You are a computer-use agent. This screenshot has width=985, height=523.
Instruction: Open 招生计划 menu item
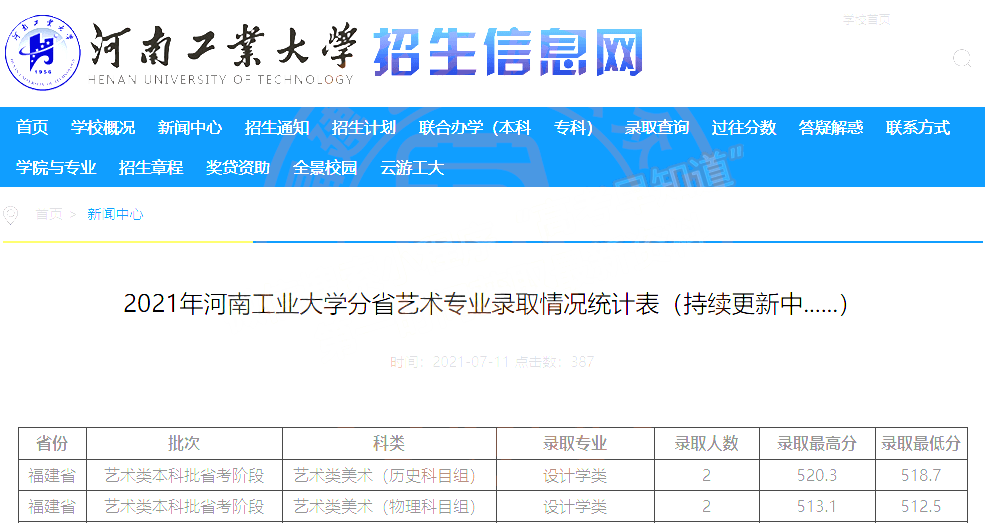coord(364,127)
